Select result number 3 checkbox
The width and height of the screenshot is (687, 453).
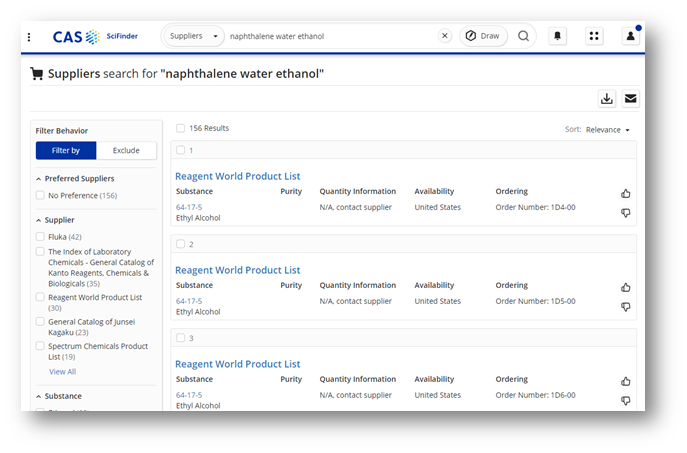[x=181, y=337]
